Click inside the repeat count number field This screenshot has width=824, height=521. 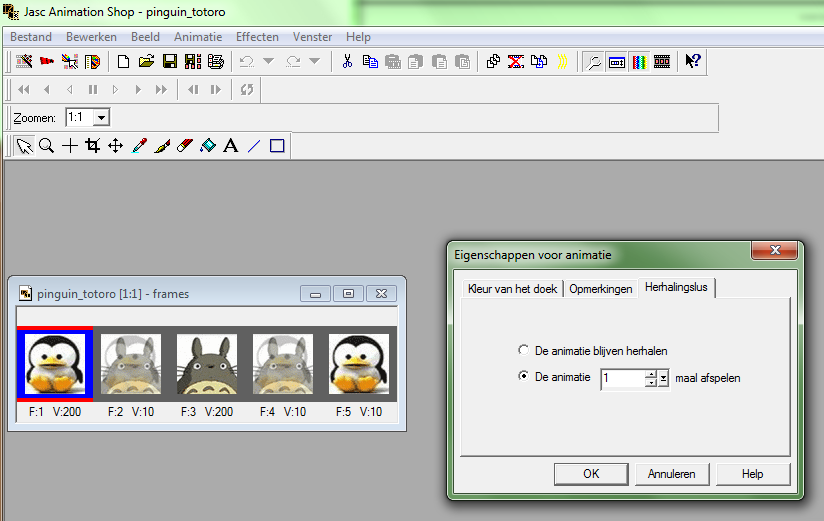[x=623, y=378]
